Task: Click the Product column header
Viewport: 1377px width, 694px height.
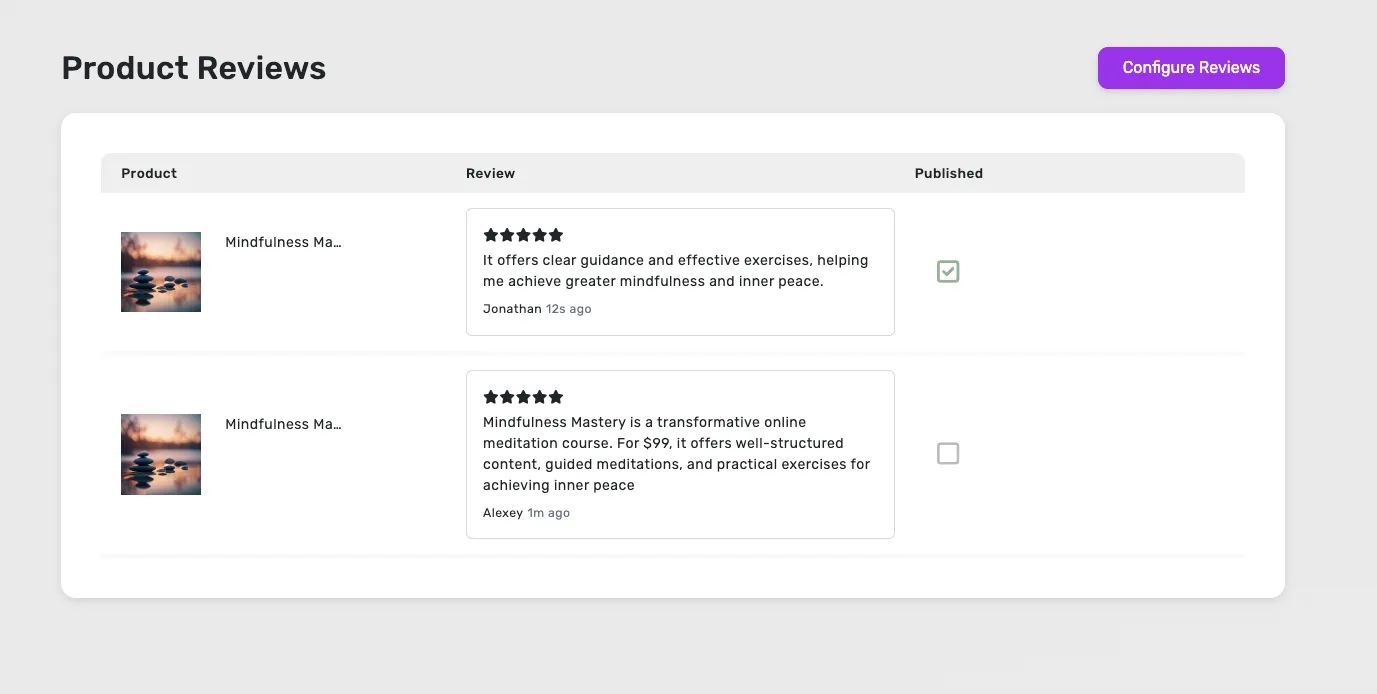Action: (149, 173)
